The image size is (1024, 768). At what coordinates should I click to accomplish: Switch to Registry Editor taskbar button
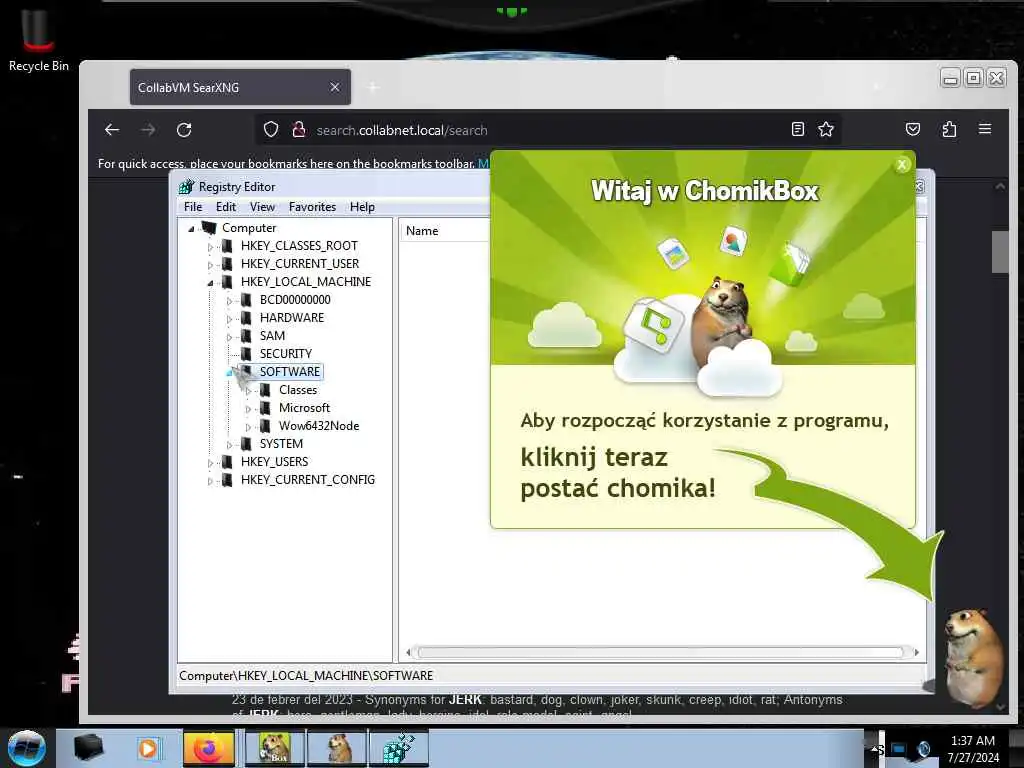point(399,748)
